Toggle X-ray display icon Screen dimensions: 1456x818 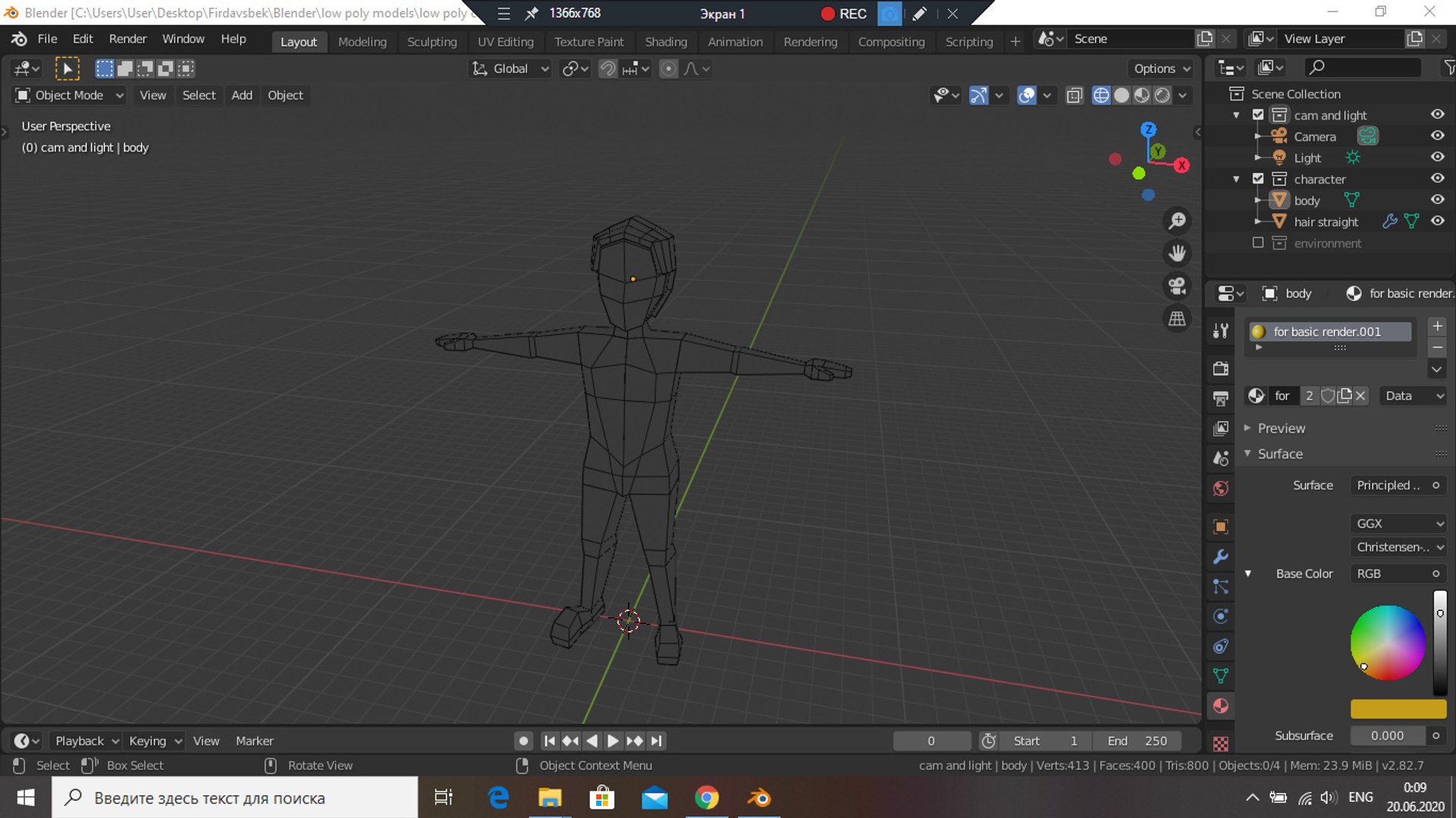pyautogui.click(x=1075, y=95)
